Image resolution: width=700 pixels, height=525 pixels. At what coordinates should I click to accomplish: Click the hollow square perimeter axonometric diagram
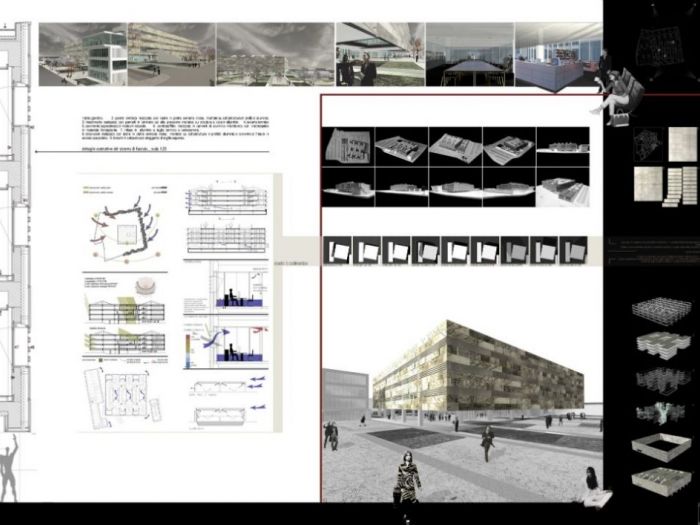pyautogui.click(x=661, y=446)
